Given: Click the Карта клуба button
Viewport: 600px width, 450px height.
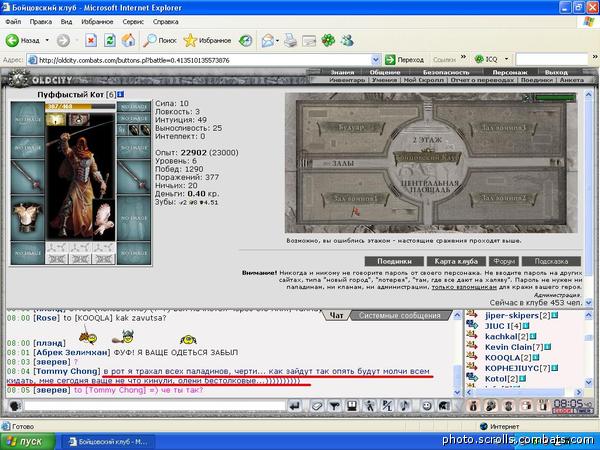Looking at the screenshot, I should pyautogui.click(x=456, y=261).
